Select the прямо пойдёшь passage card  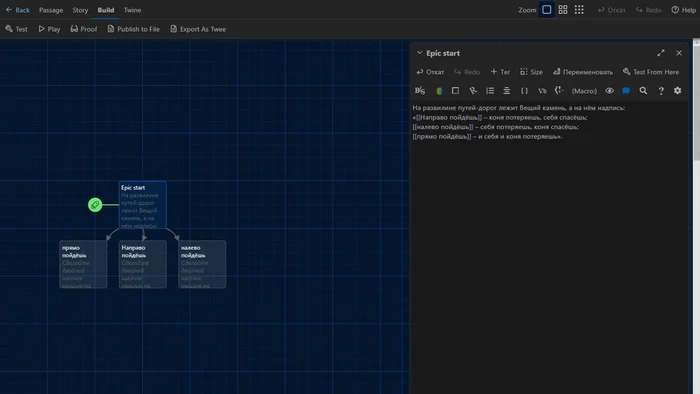[83, 264]
